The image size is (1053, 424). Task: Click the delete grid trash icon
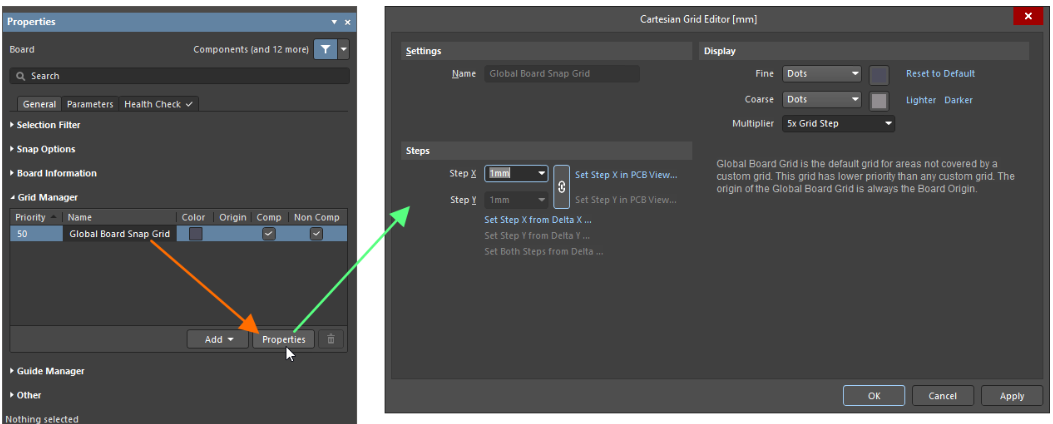pos(333,339)
